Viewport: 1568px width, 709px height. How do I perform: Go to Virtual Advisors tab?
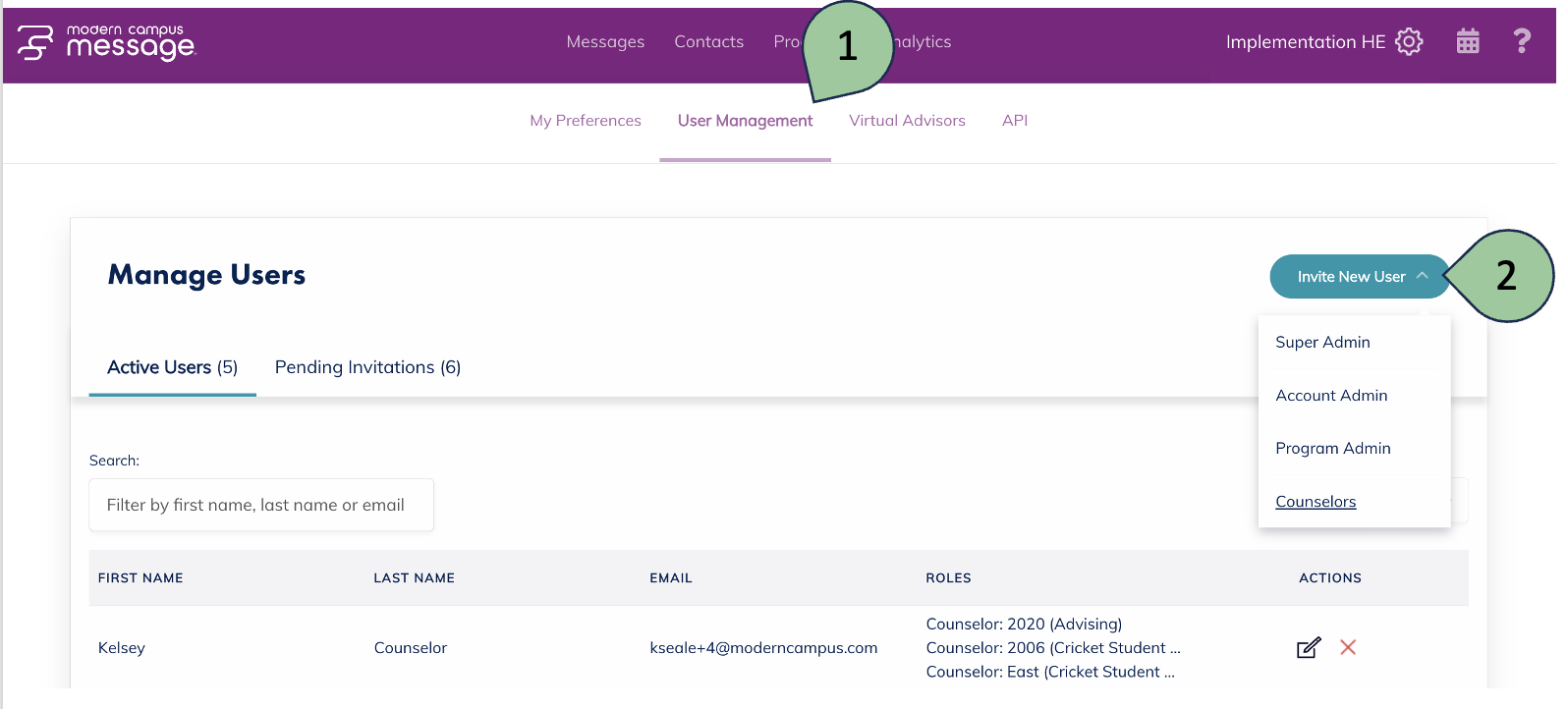click(x=907, y=121)
